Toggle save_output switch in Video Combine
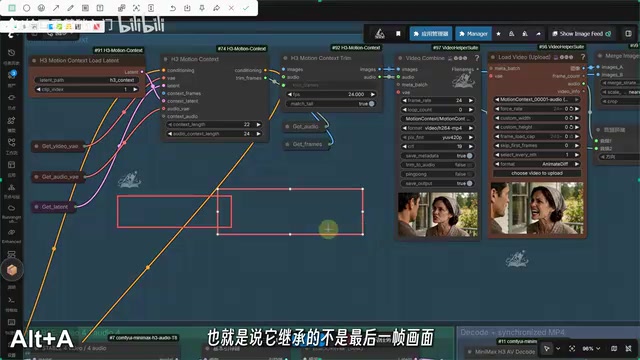The height and width of the screenshot is (360, 640). coord(469,183)
